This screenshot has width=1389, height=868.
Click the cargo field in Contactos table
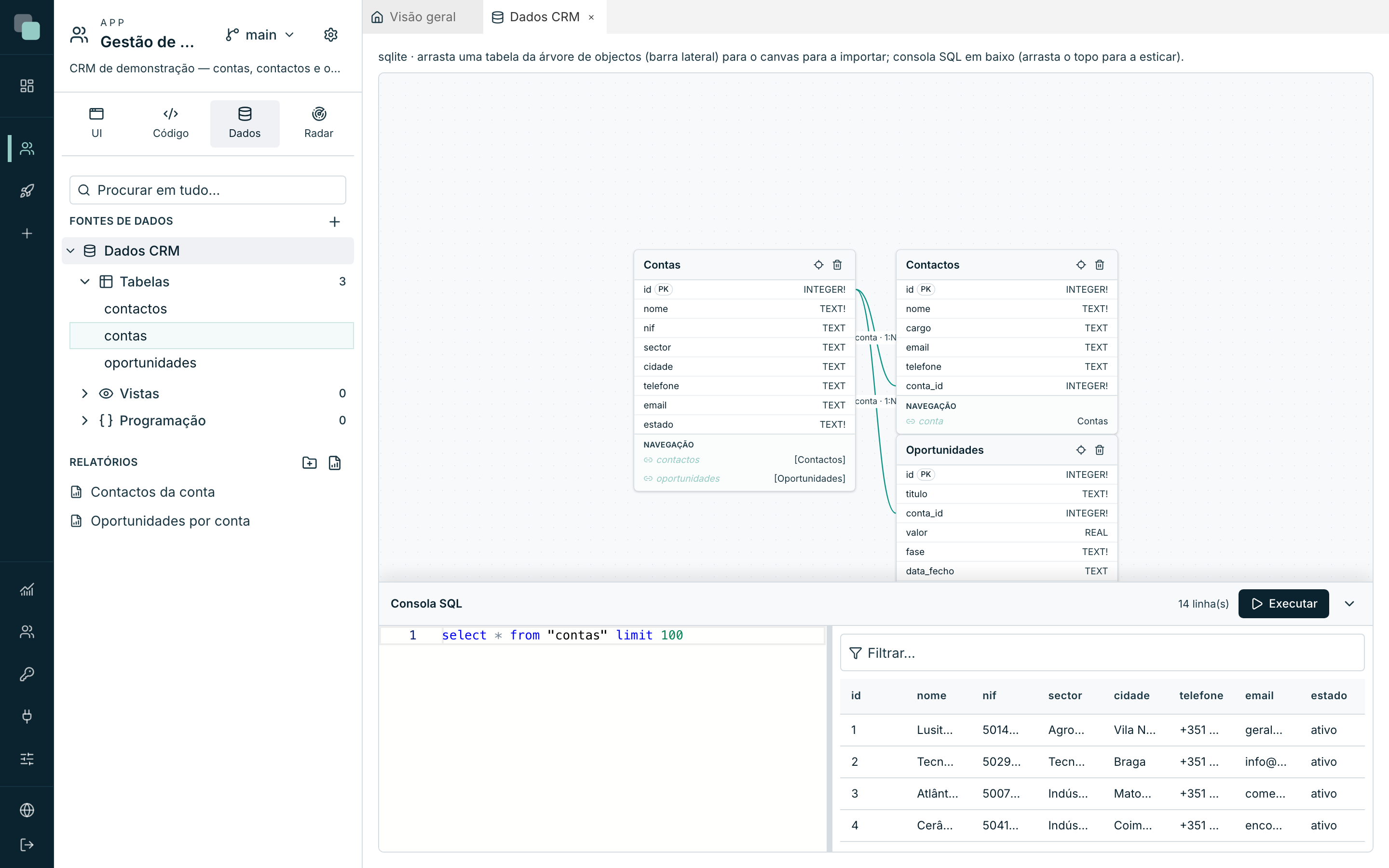click(x=1006, y=328)
